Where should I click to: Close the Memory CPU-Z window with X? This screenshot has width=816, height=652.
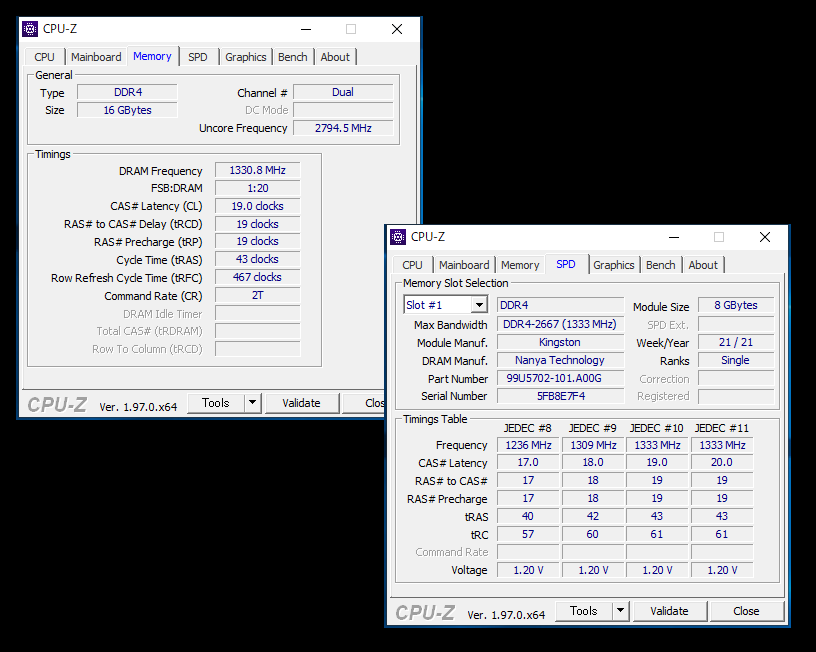tap(397, 29)
